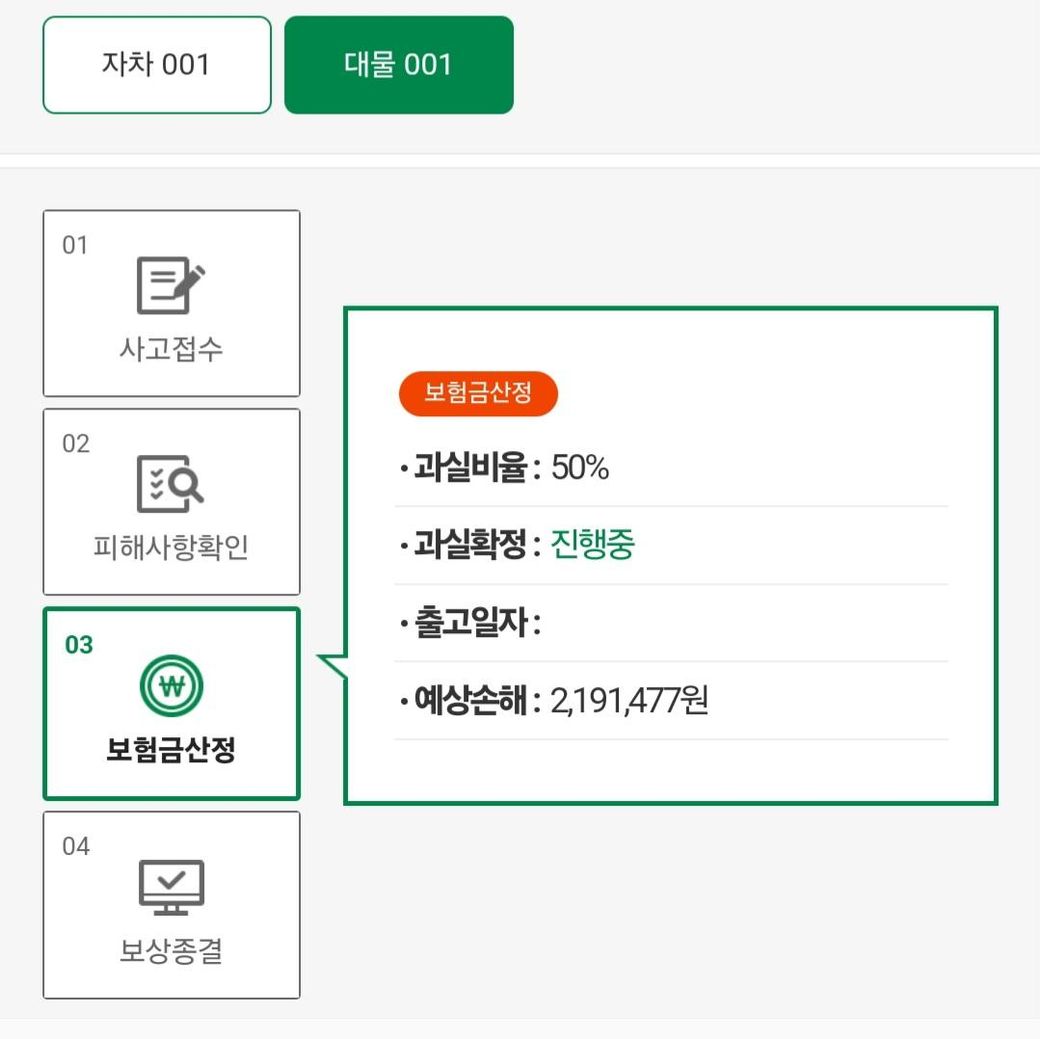This screenshot has width=1040, height=1039.
Task: Click the 출고일자 label
Action: (470, 623)
